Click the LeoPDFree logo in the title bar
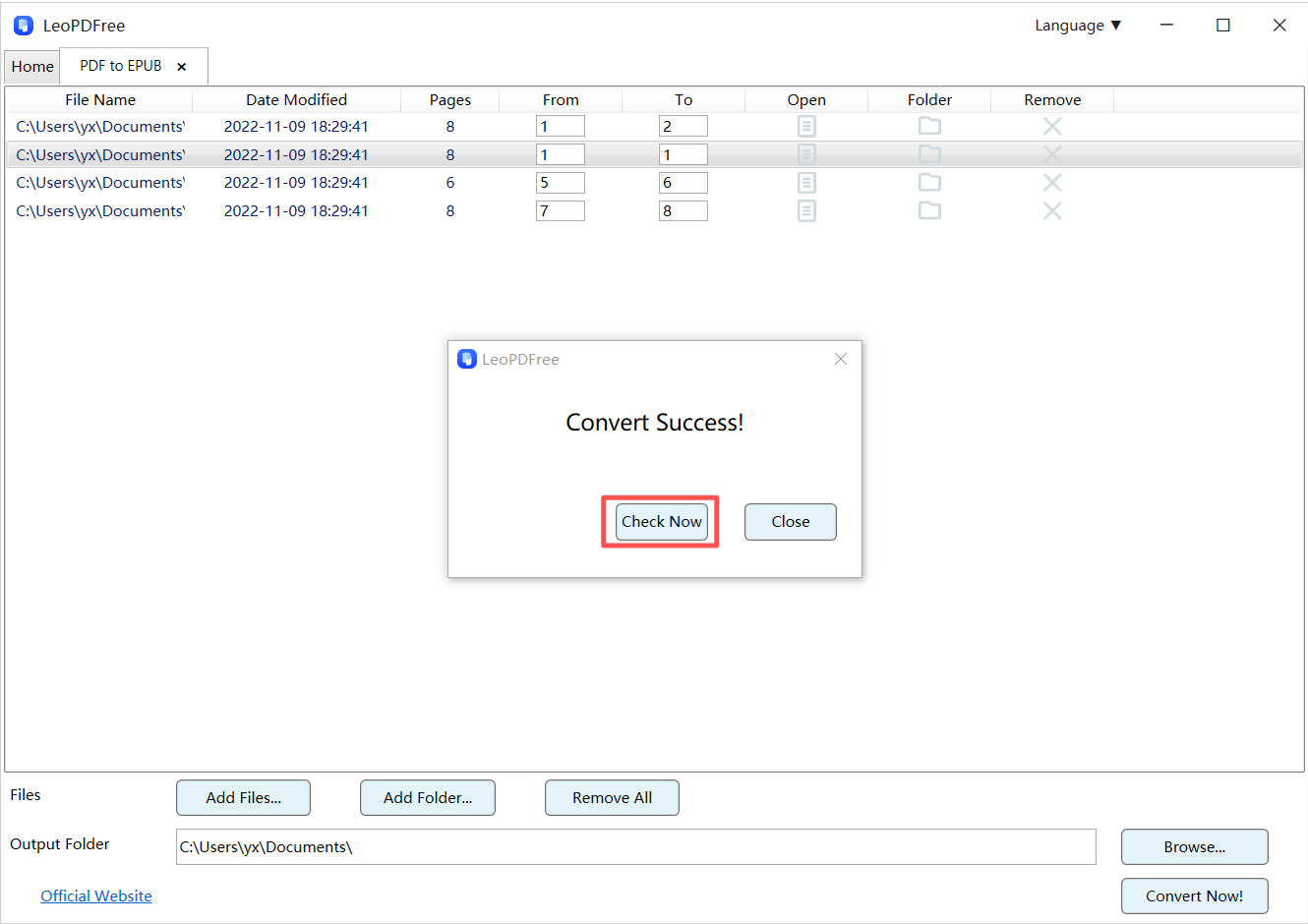The image size is (1308, 924). (x=24, y=26)
